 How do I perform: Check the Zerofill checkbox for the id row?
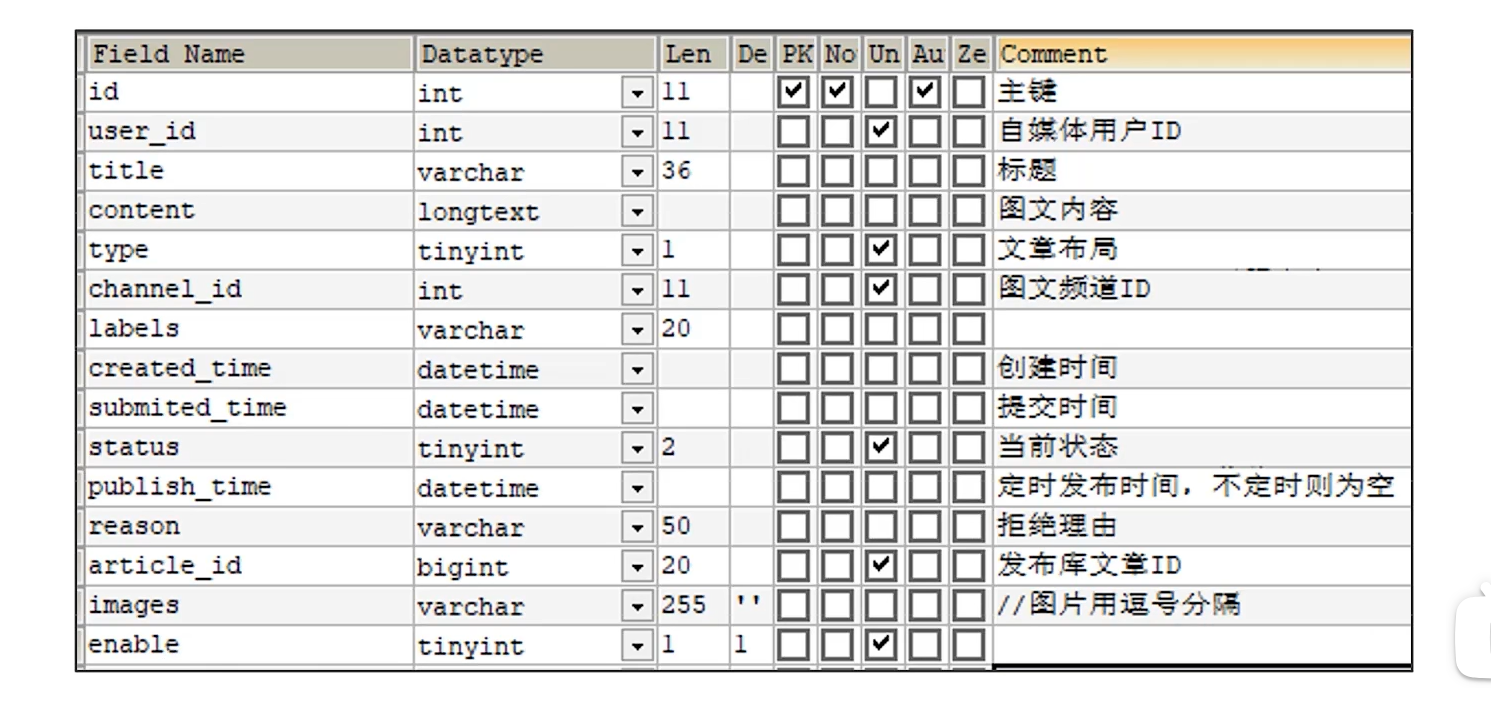pos(968,92)
